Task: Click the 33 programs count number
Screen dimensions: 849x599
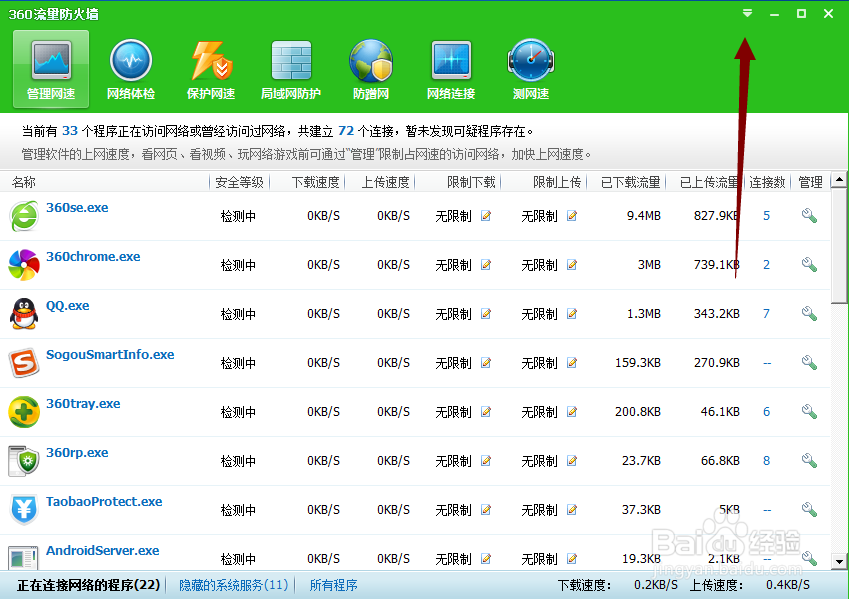Action: click(x=70, y=131)
